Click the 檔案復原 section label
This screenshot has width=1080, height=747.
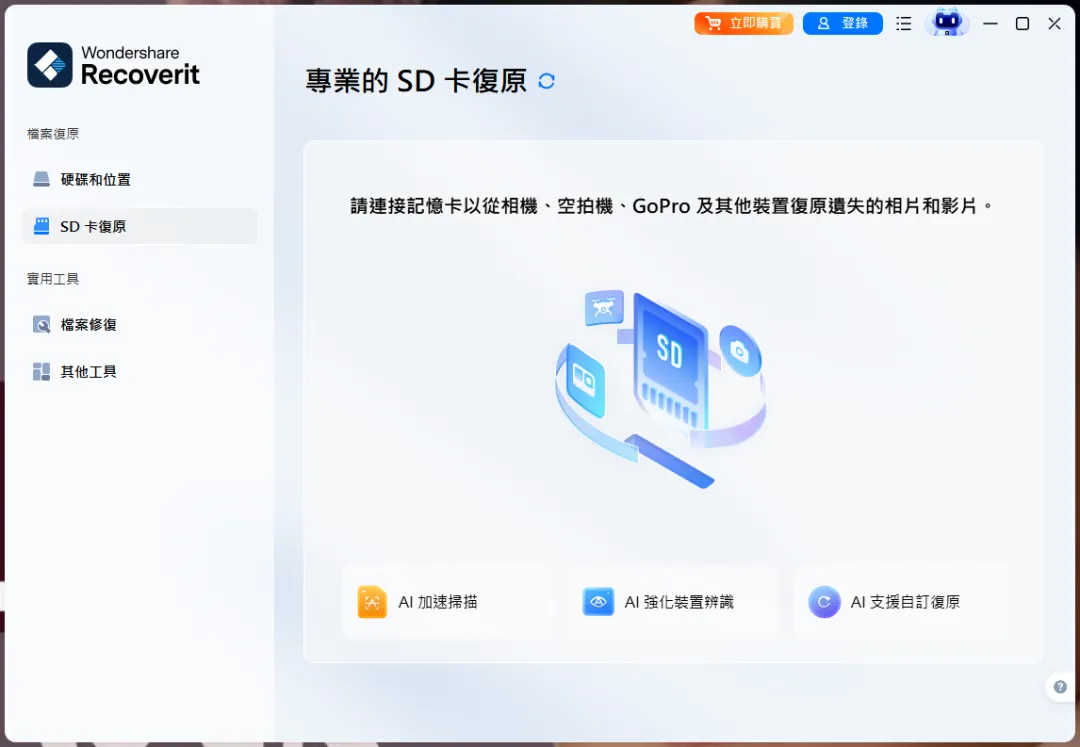(x=53, y=134)
